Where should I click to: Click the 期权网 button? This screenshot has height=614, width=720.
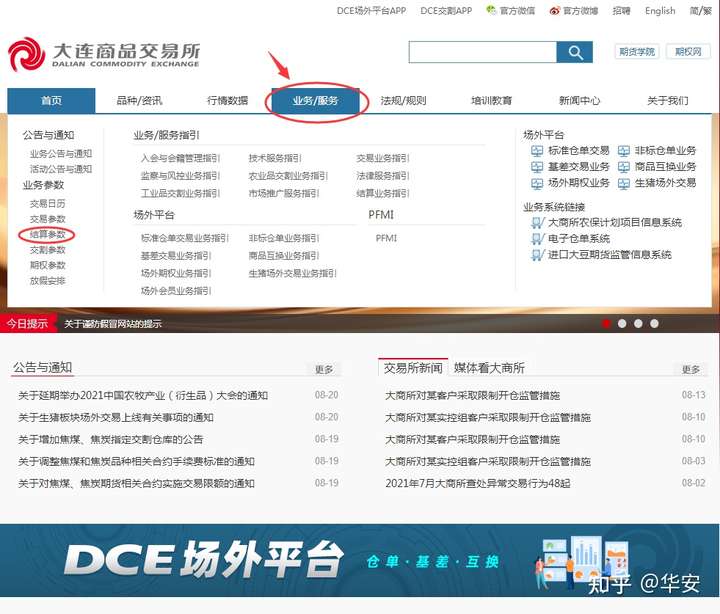(x=688, y=52)
